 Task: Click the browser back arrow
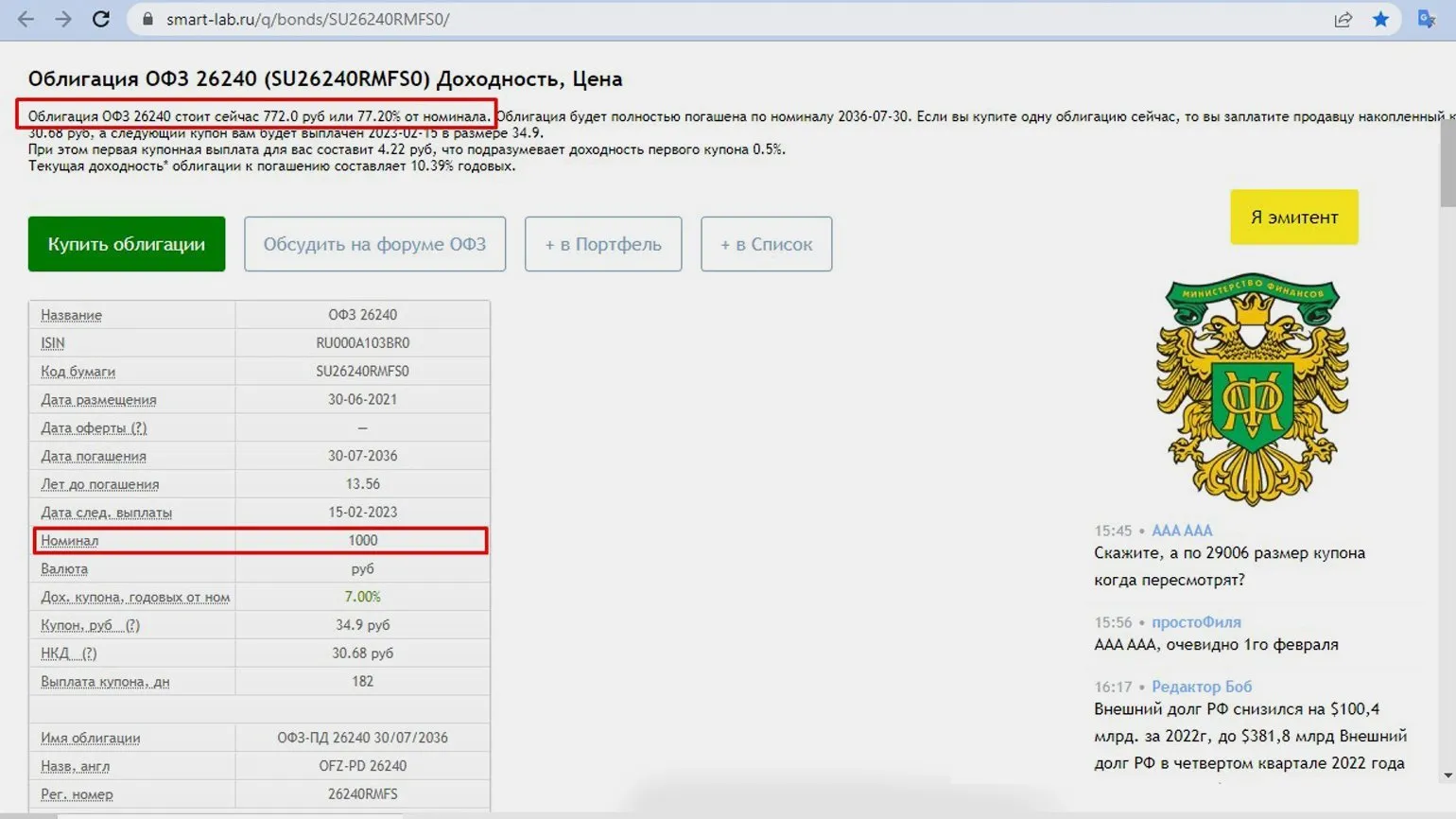coord(26,19)
